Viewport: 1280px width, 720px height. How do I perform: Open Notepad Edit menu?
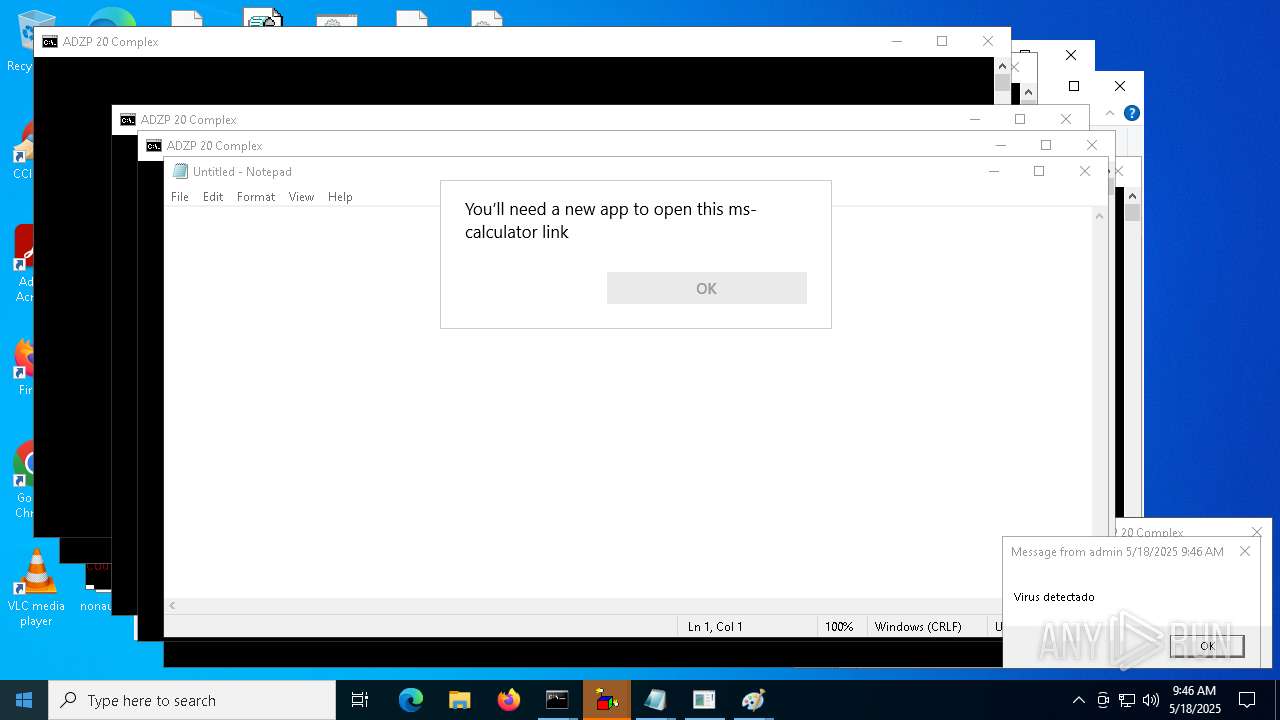click(213, 197)
